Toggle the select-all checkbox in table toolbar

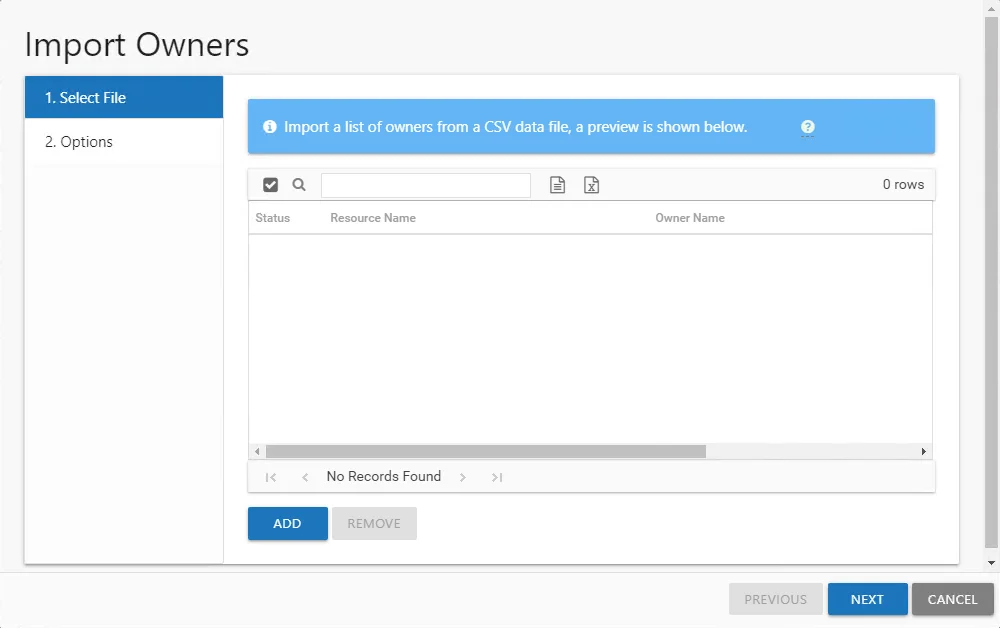click(x=270, y=185)
